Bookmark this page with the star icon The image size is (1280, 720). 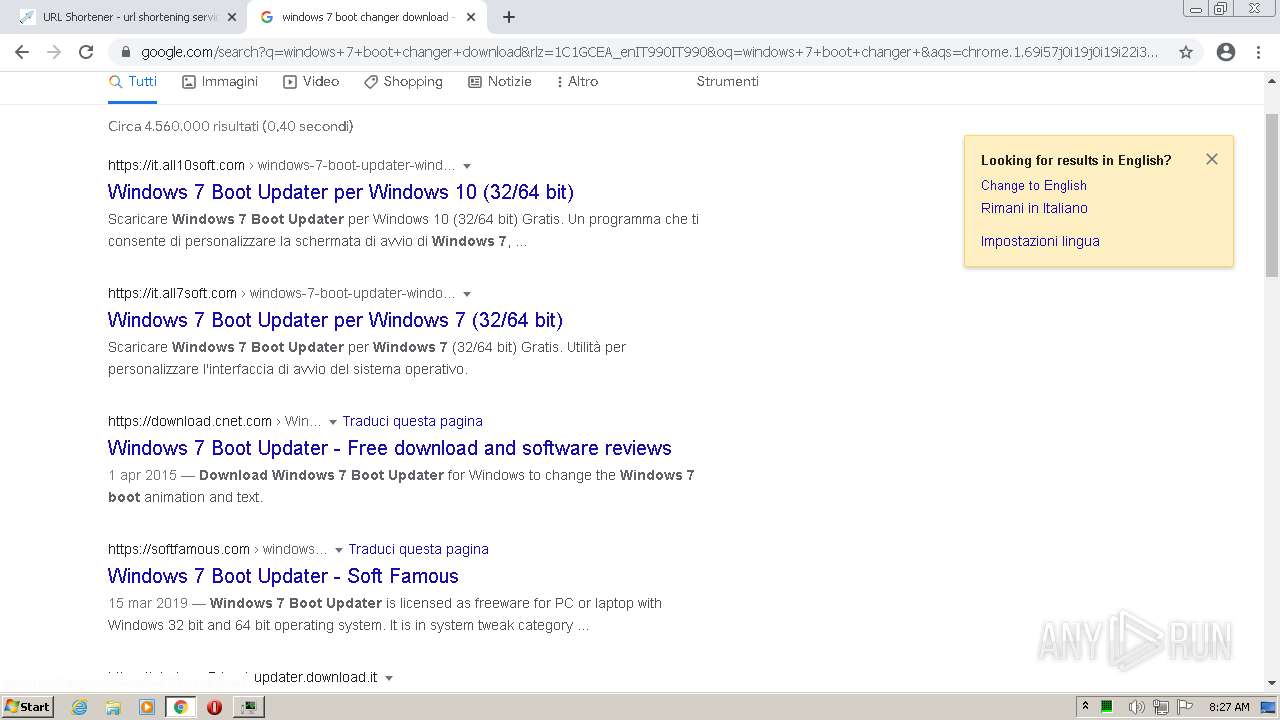tap(1186, 52)
